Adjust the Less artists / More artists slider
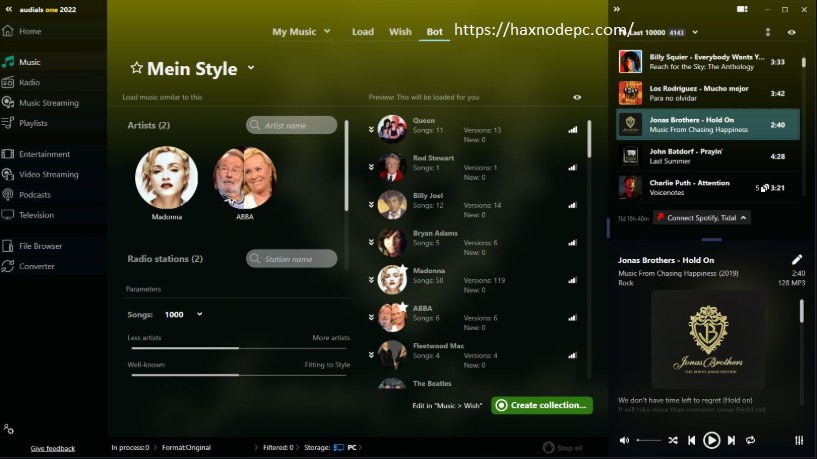This screenshot has height=459, width=817. pos(239,348)
